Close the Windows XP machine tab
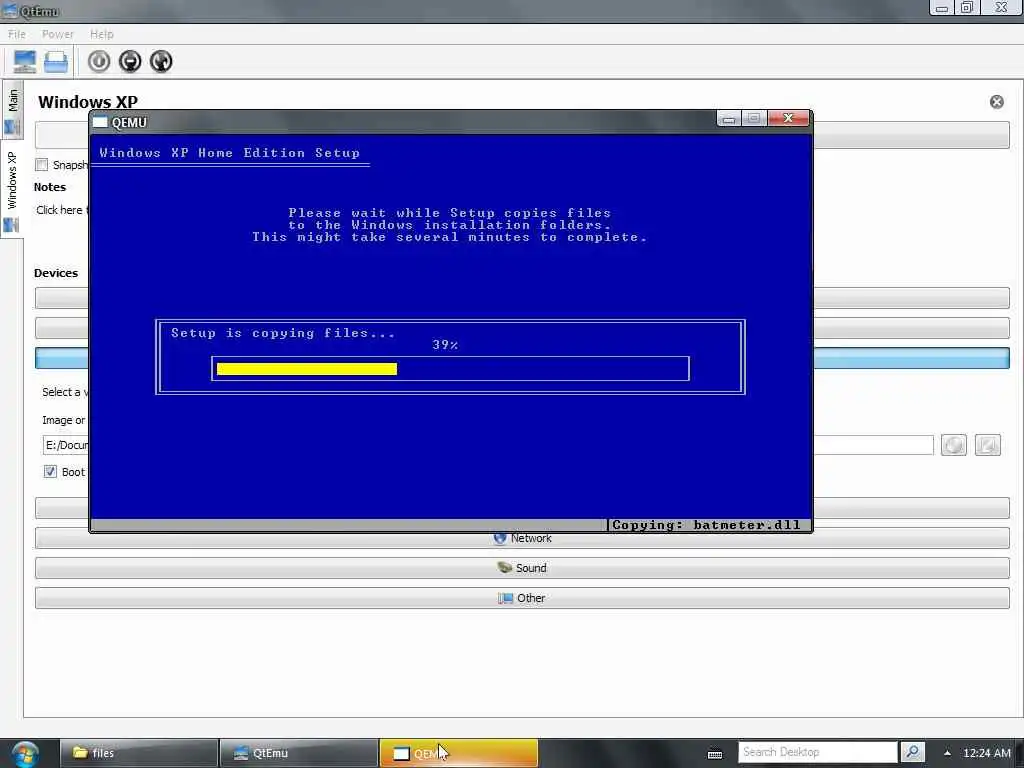Image resolution: width=1024 pixels, height=768 pixels. click(x=997, y=102)
